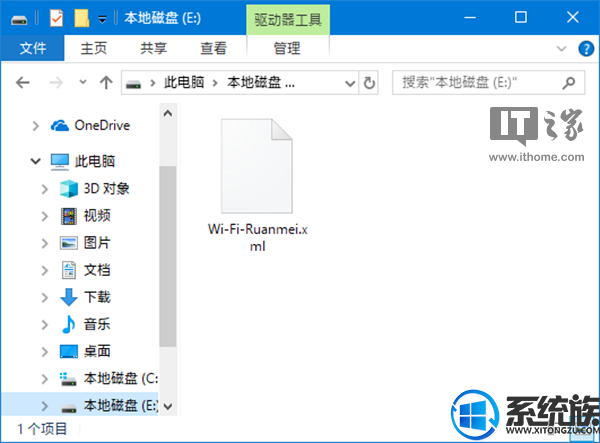Screen dimensions: 600x443
Task: Click the Properties quick access icon
Action: (56, 18)
